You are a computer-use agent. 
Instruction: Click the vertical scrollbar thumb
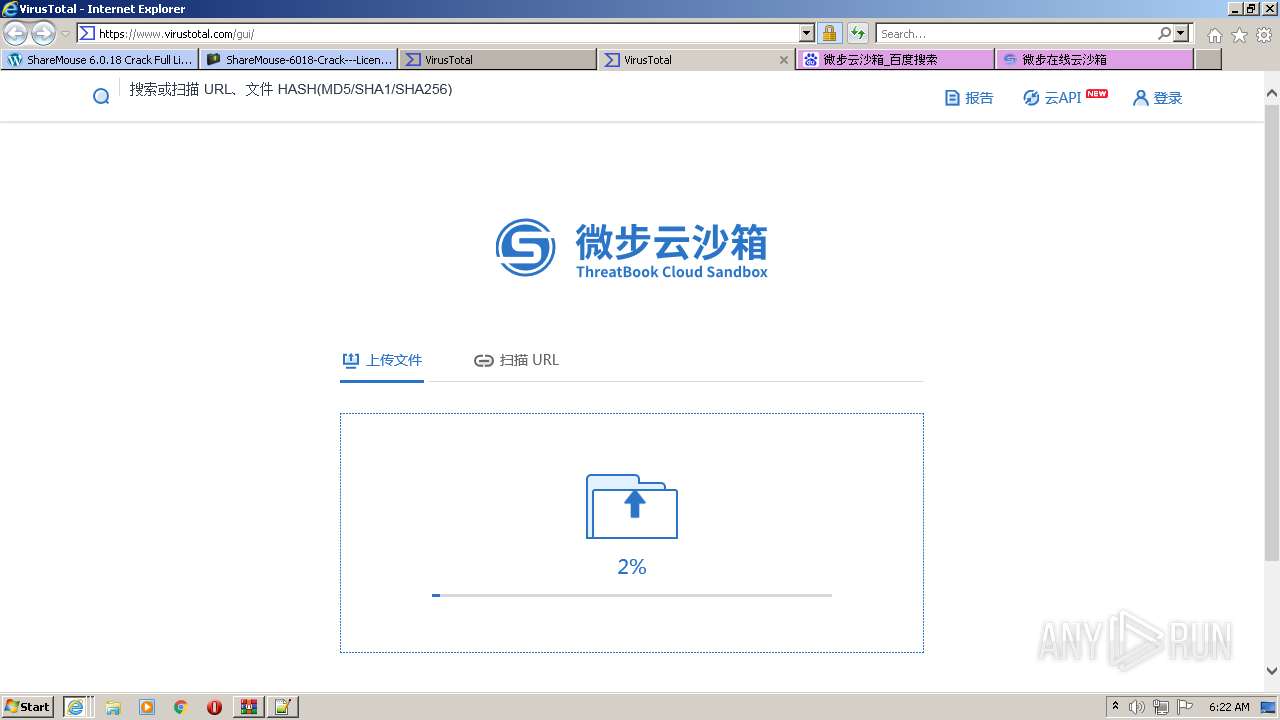[1272, 332]
